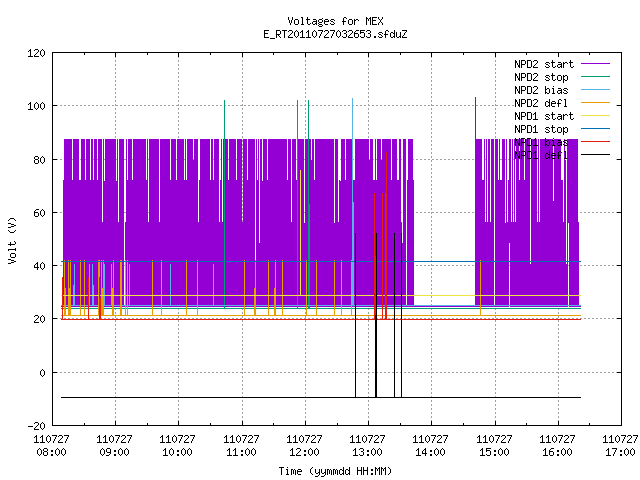Click the yellow NPD1 start legend line

point(596,116)
